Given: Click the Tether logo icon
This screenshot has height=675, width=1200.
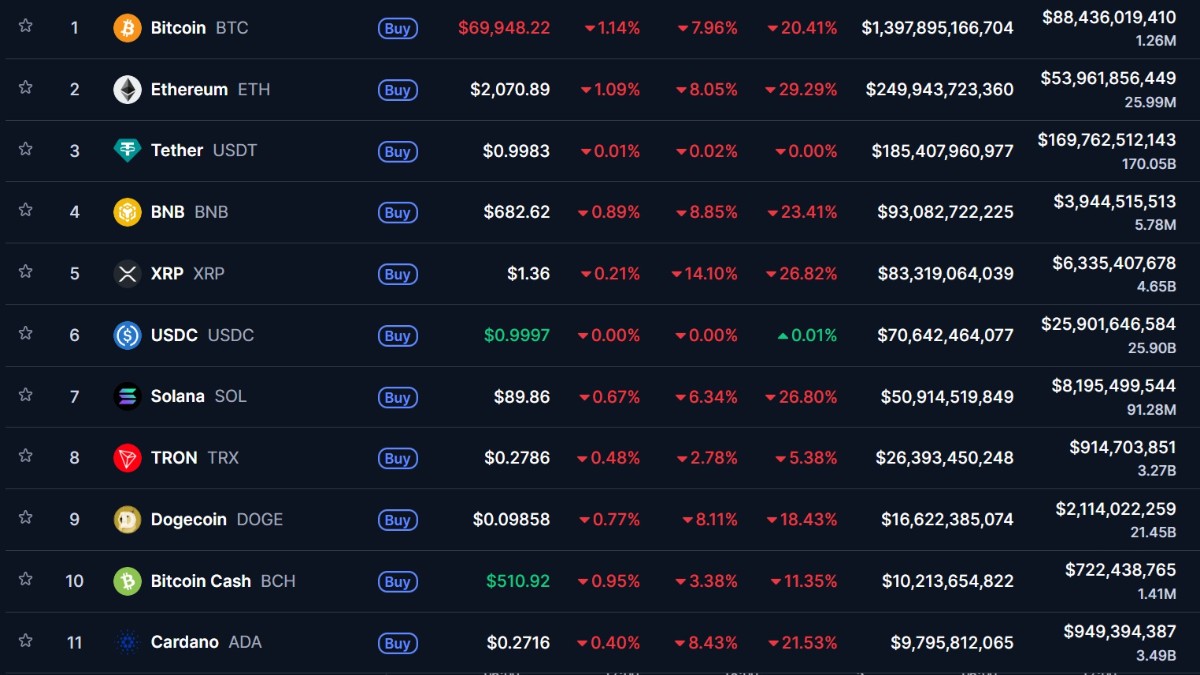Looking at the screenshot, I should 126,150.
